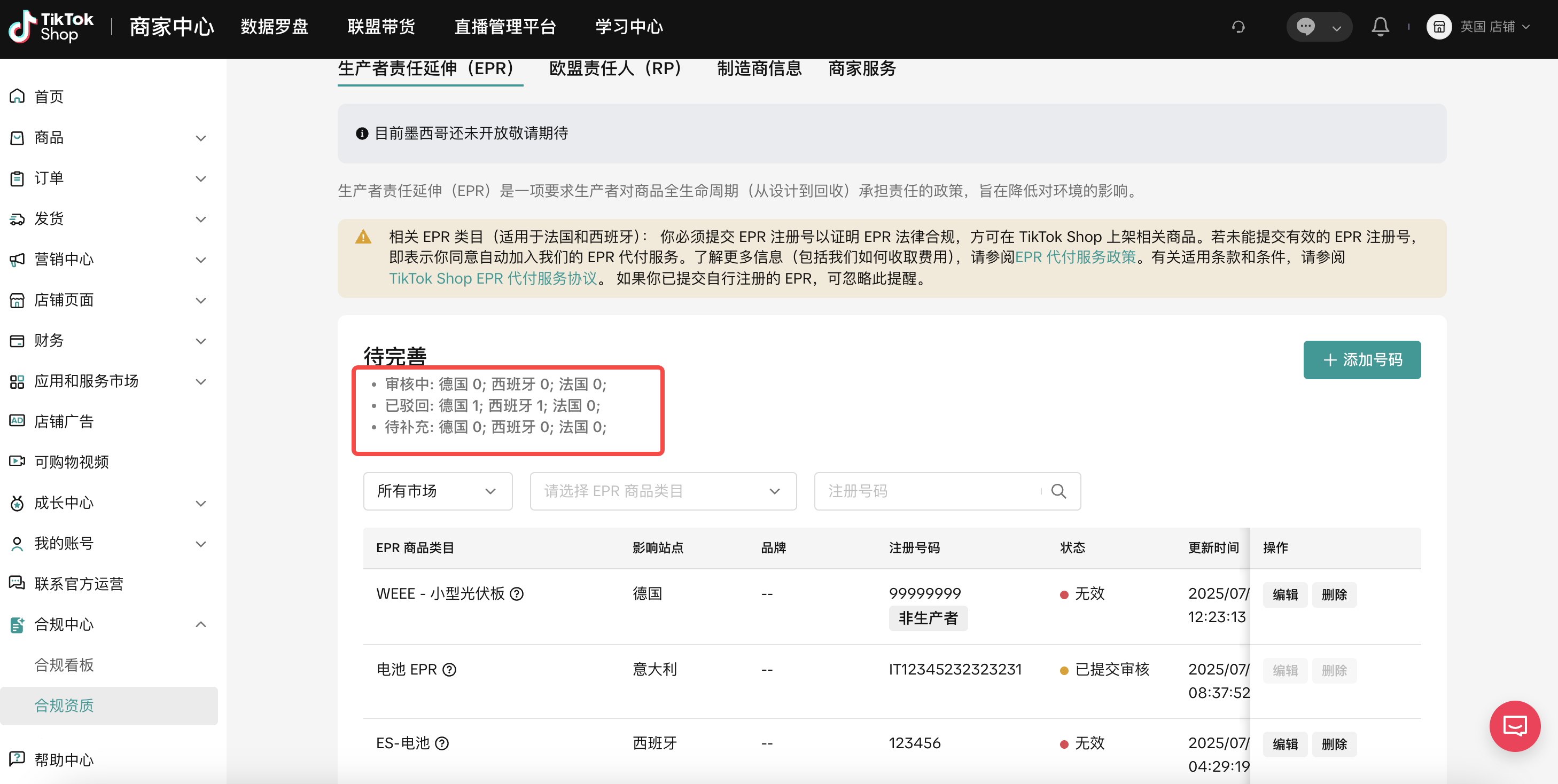Click help icon next to WEEE 小型光伏板
Viewport: 1558px width, 784px height.
(517, 593)
